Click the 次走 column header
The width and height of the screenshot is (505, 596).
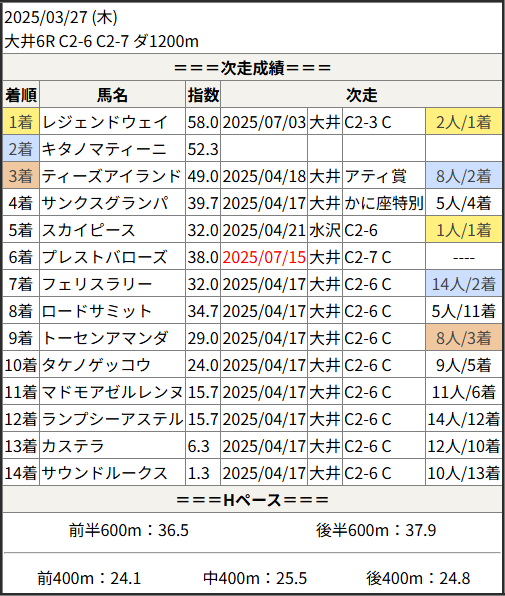point(361,95)
